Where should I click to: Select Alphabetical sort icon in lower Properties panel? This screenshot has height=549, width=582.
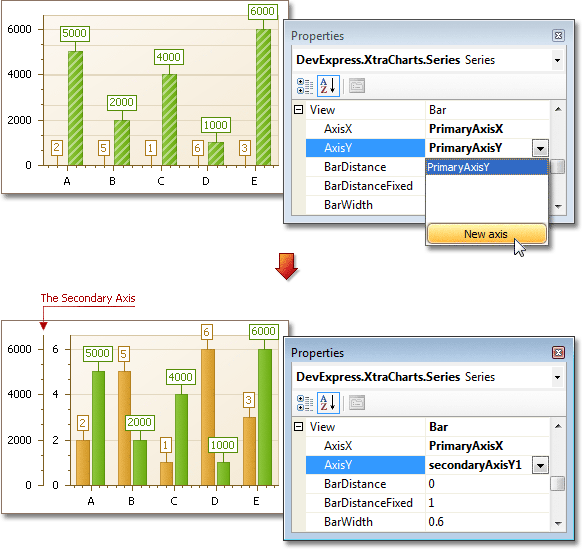[328, 403]
